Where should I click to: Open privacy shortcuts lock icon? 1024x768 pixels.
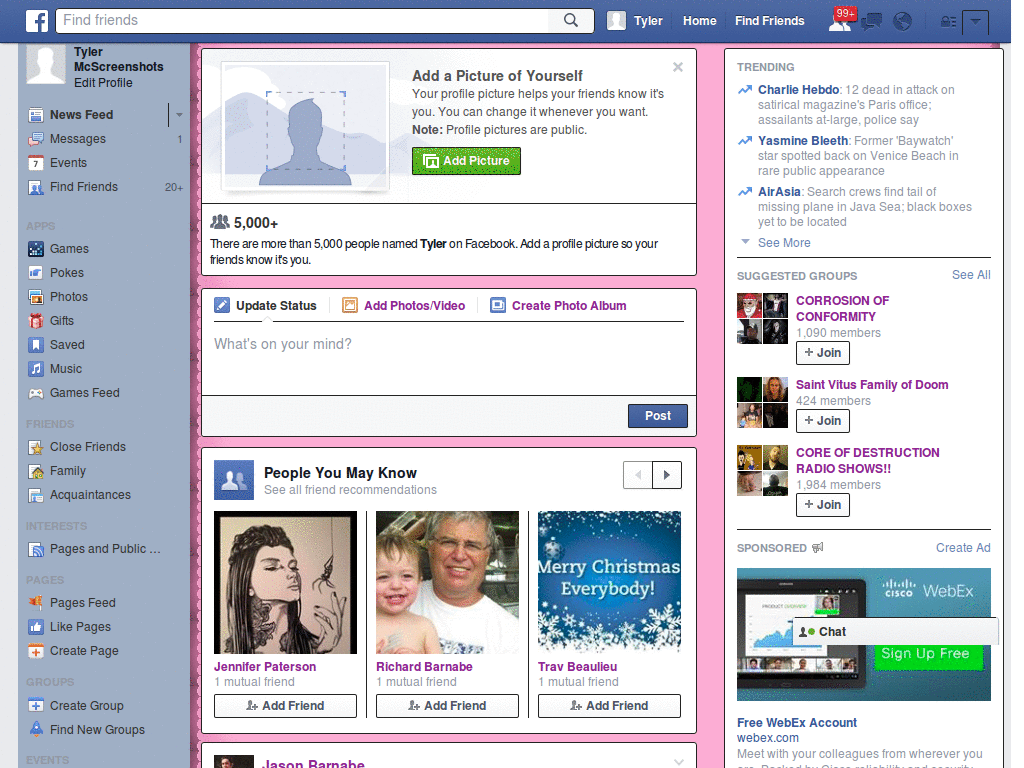pyautogui.click(x=948, y=22)
